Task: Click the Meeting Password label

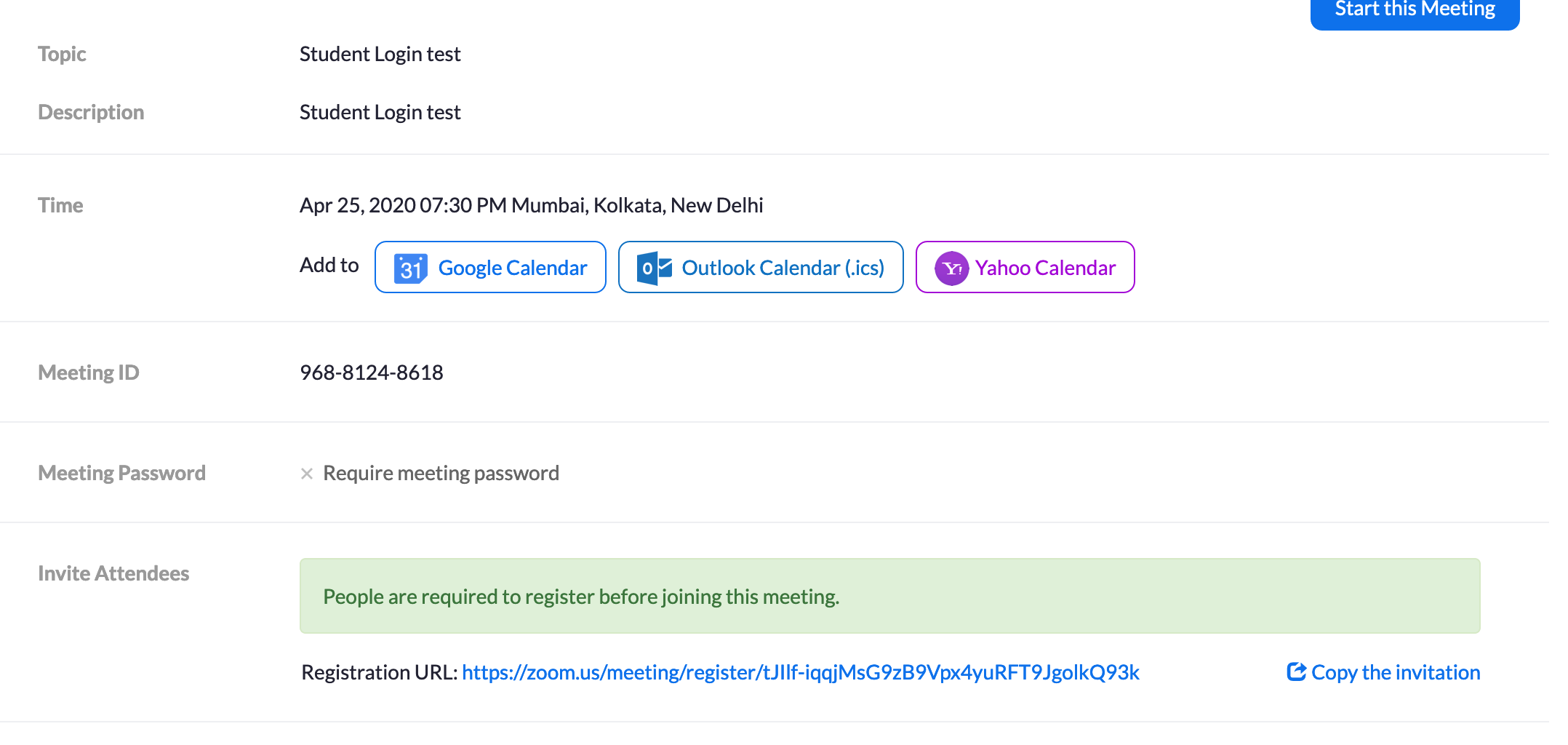Action: [121, 473]
